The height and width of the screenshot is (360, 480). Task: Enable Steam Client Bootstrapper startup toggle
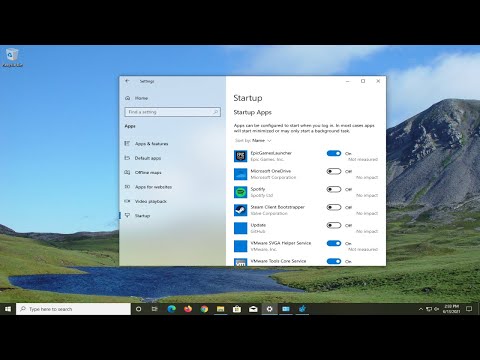[x=334, y=207]
